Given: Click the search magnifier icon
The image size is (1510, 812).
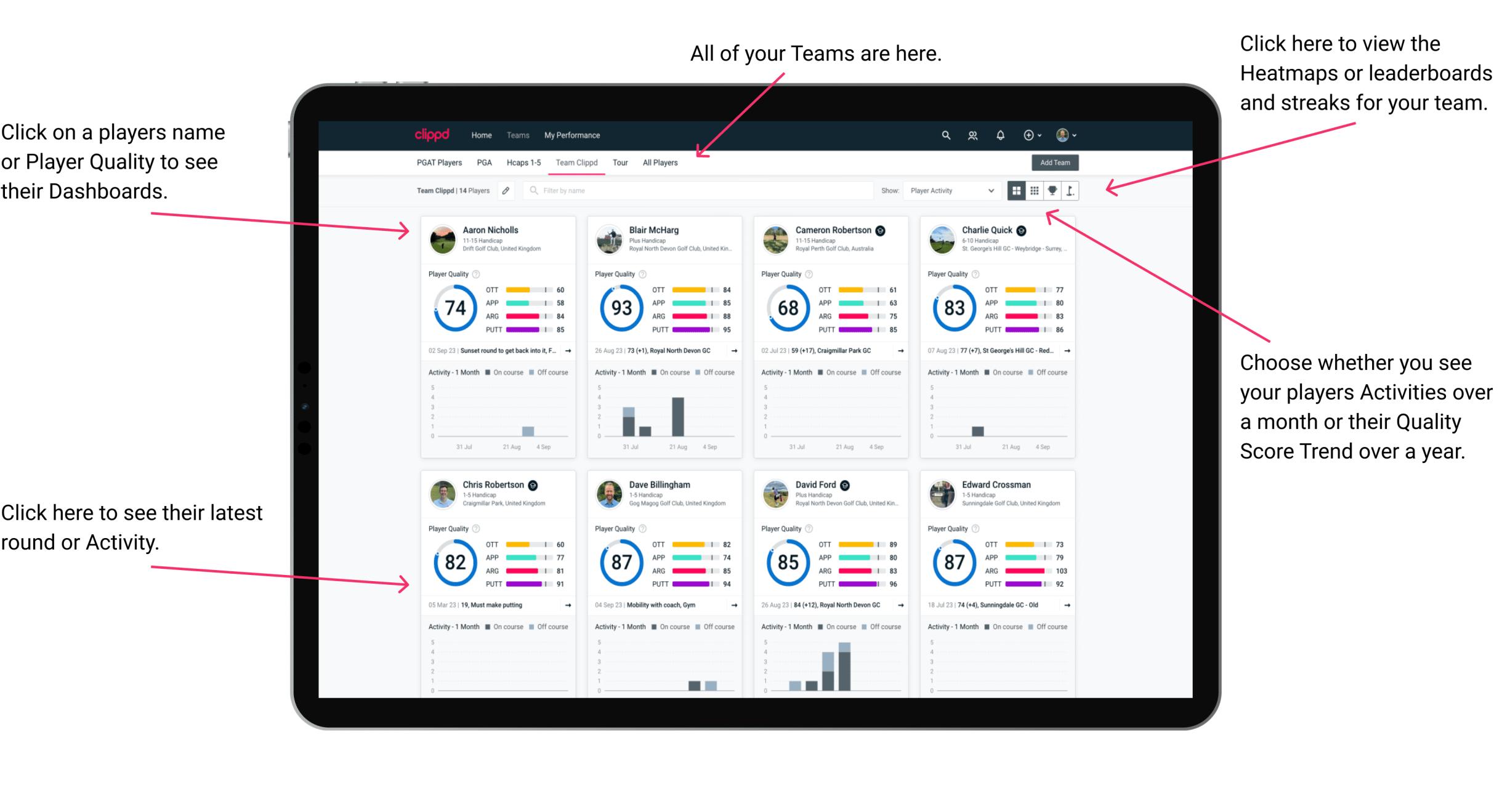Looking at the screenshot, I should [944, 135].
